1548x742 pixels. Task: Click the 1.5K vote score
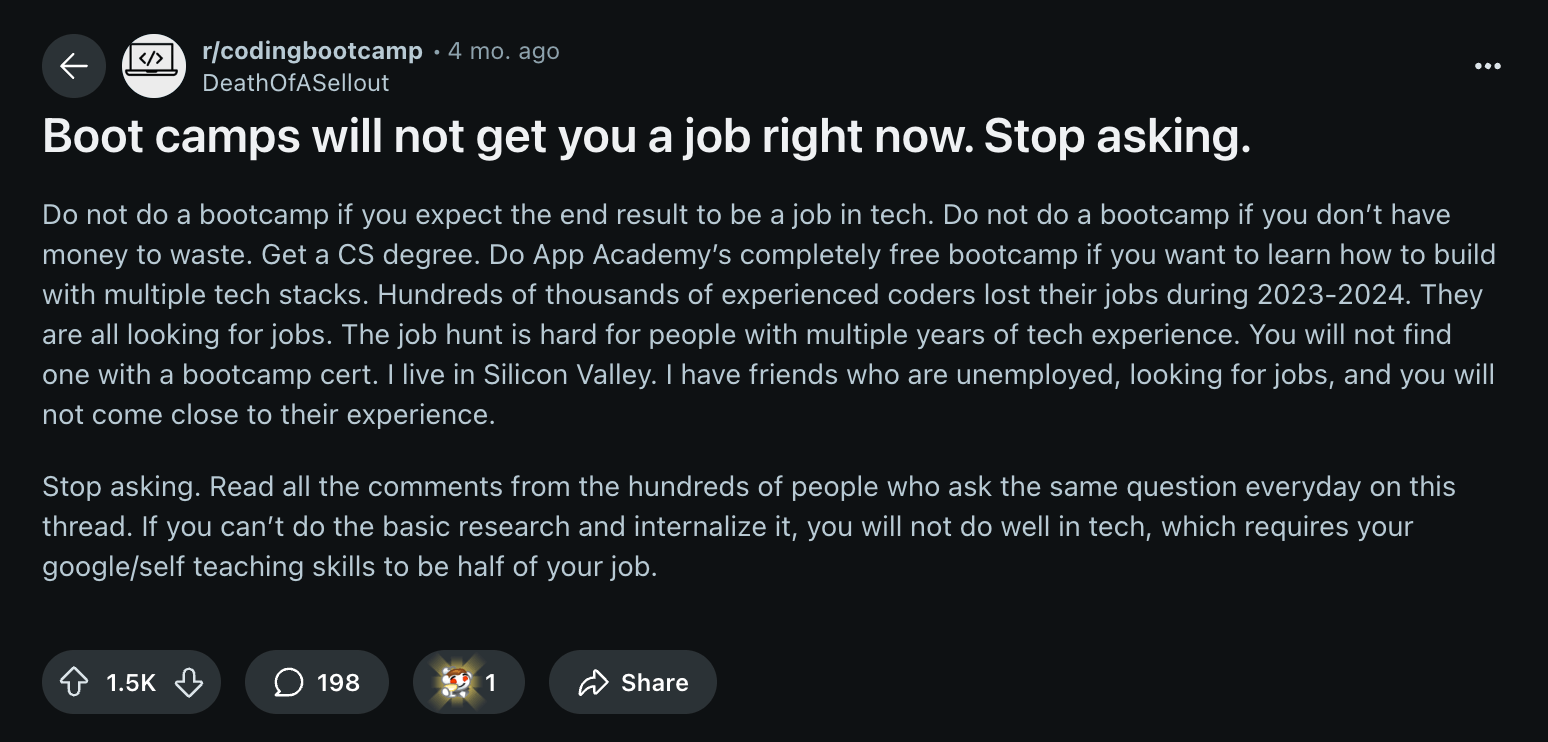click(131, 682)
